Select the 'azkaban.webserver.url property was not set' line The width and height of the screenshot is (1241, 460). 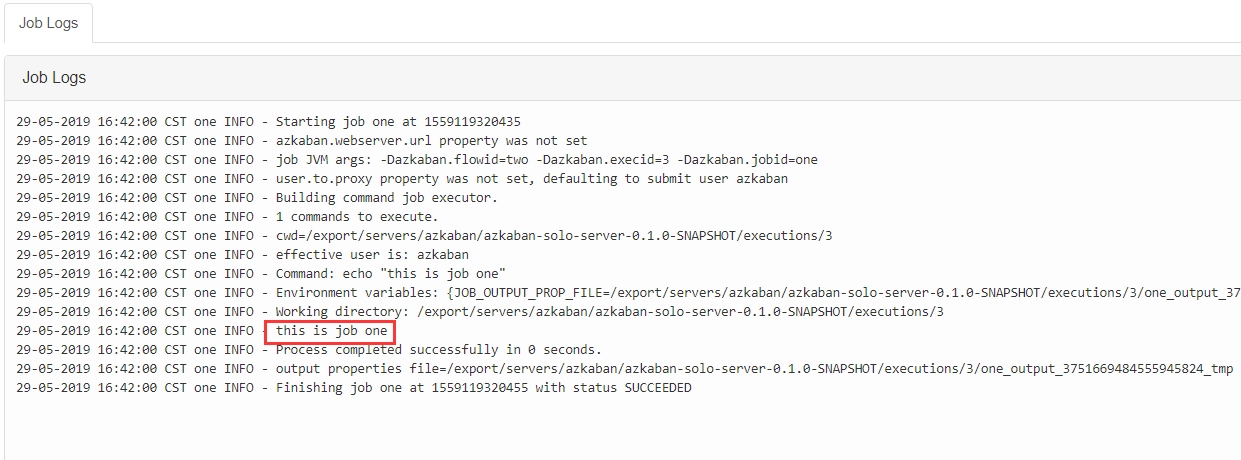tap(302, 141)
